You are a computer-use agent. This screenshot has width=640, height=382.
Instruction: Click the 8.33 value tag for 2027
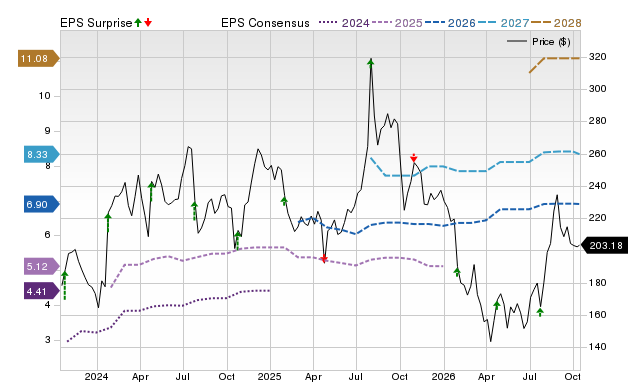point(41,155)
